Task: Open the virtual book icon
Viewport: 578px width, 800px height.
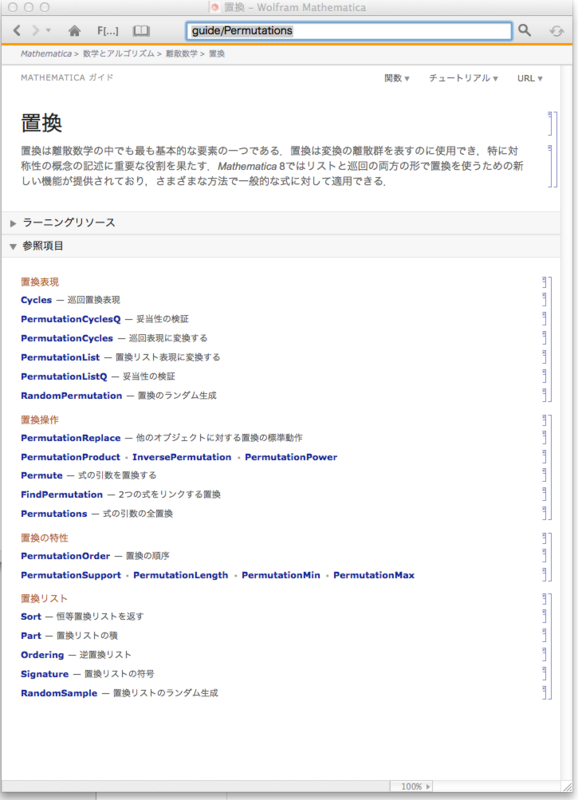Action: tap(141, 31)
